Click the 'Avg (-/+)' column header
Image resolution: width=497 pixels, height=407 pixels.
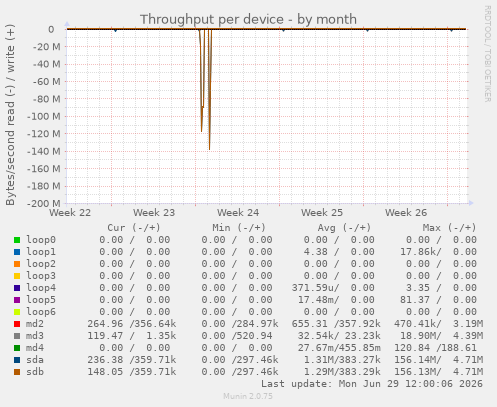(x=344, y=228)
